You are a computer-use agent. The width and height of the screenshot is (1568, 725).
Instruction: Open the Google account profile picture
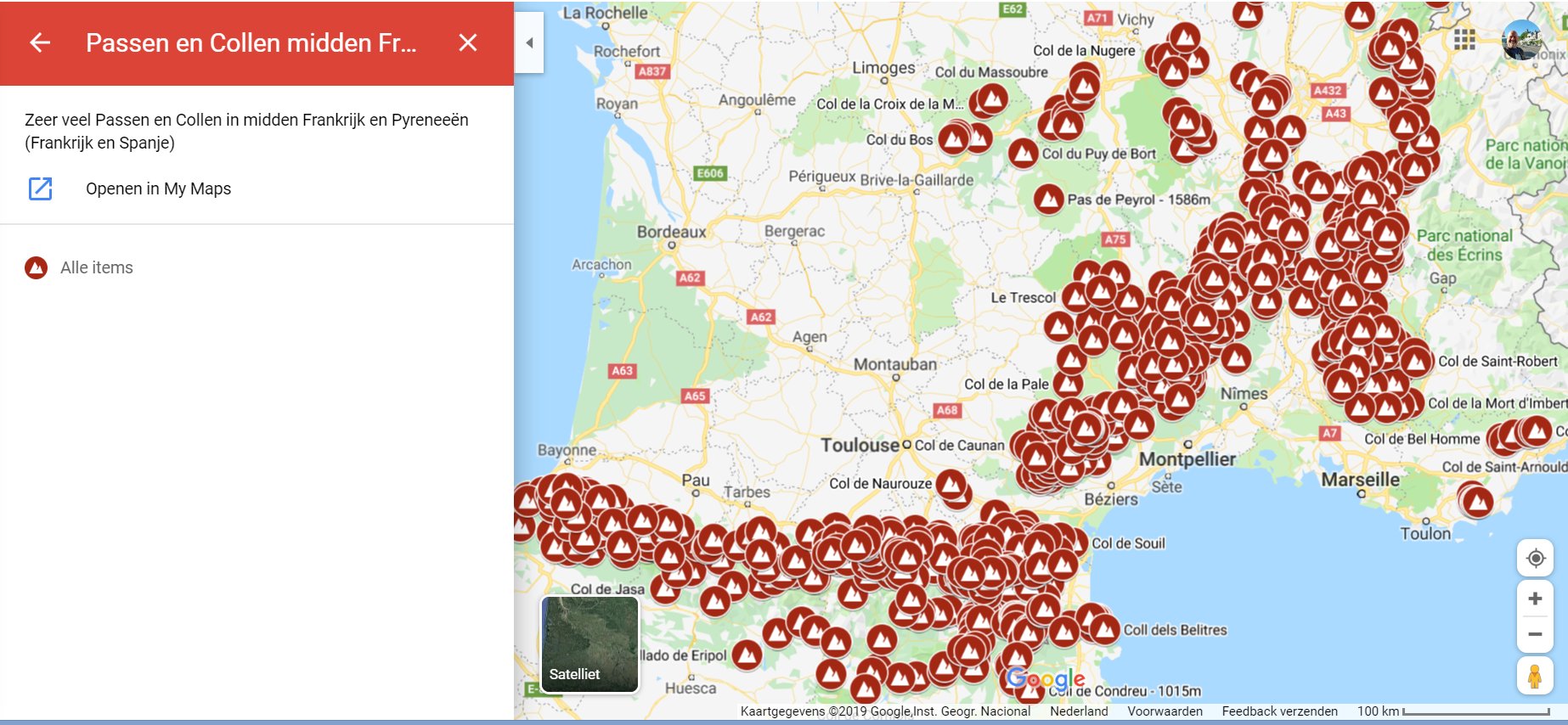tap(1521, 39)
